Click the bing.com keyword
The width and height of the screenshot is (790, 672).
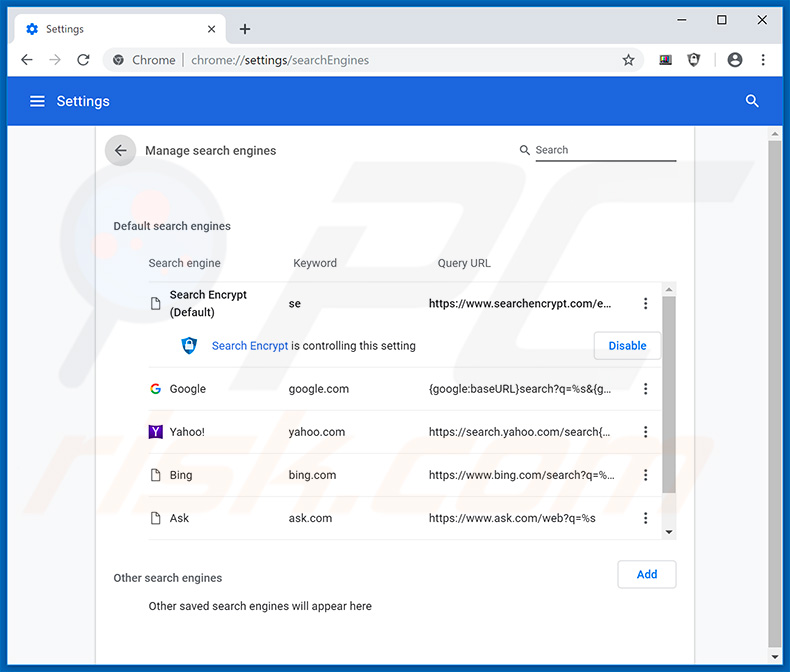312,475
